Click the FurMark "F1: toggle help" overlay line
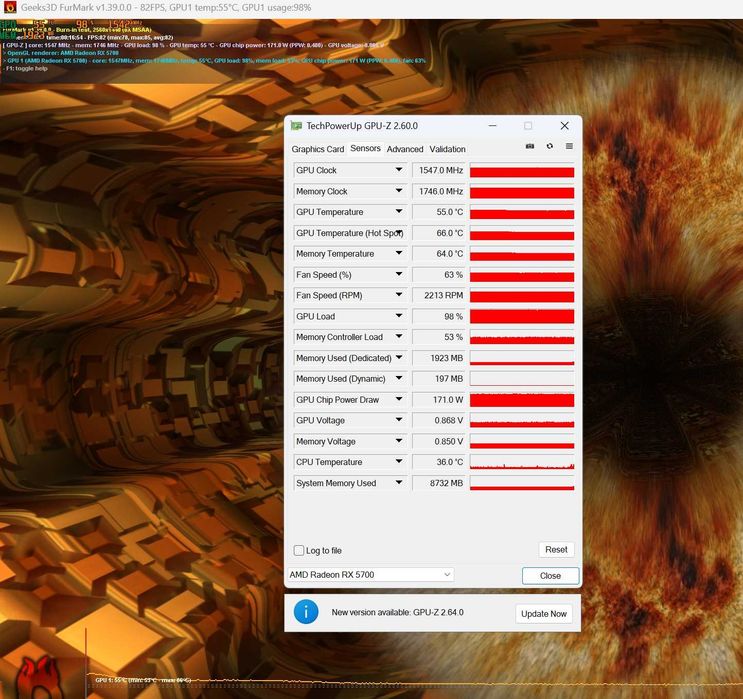This screenshot has height=699, width=743. [26, 68]
